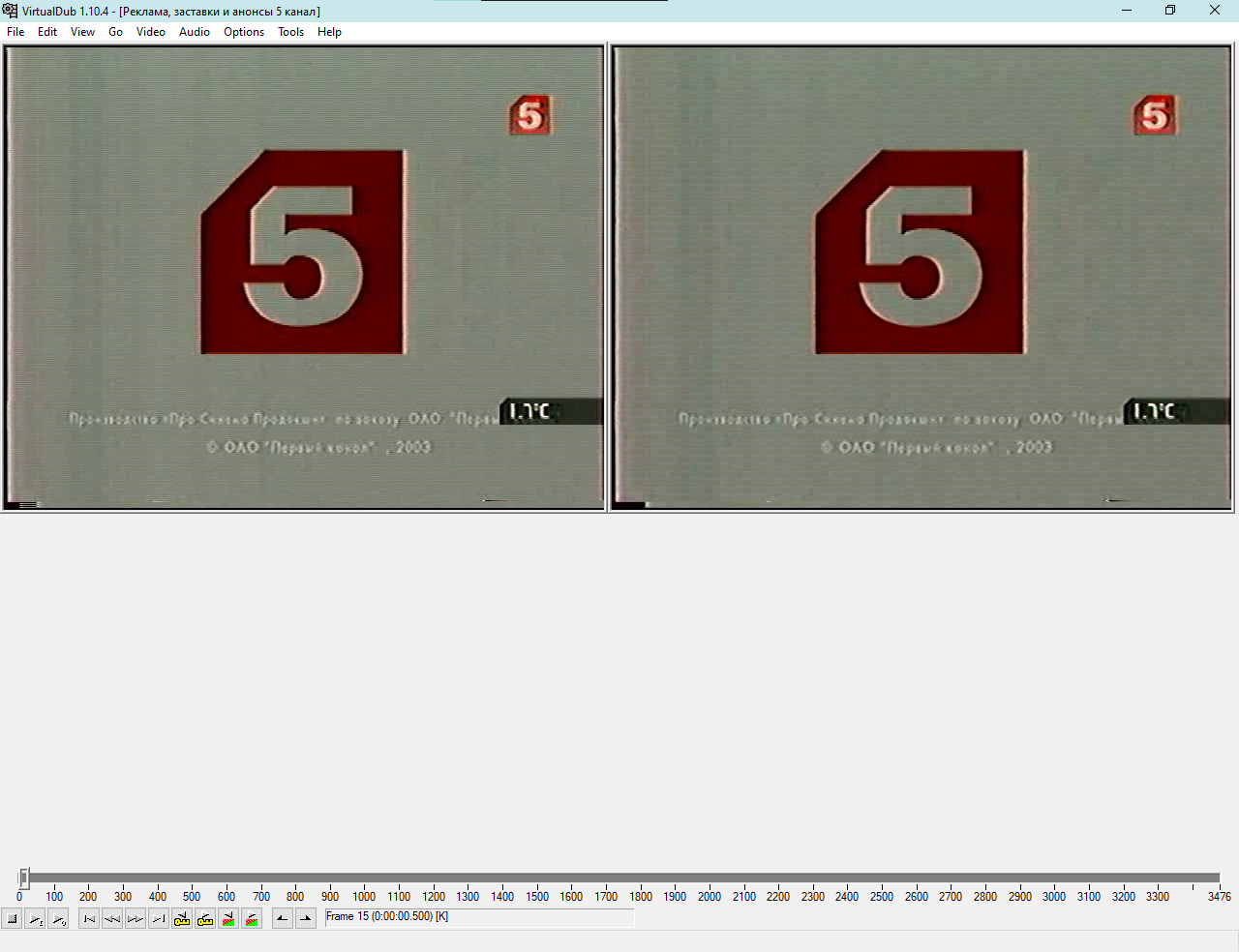This screenshot has height=952, width=1239.
Task: Go to previous keyframe
Action: (182, 918)
